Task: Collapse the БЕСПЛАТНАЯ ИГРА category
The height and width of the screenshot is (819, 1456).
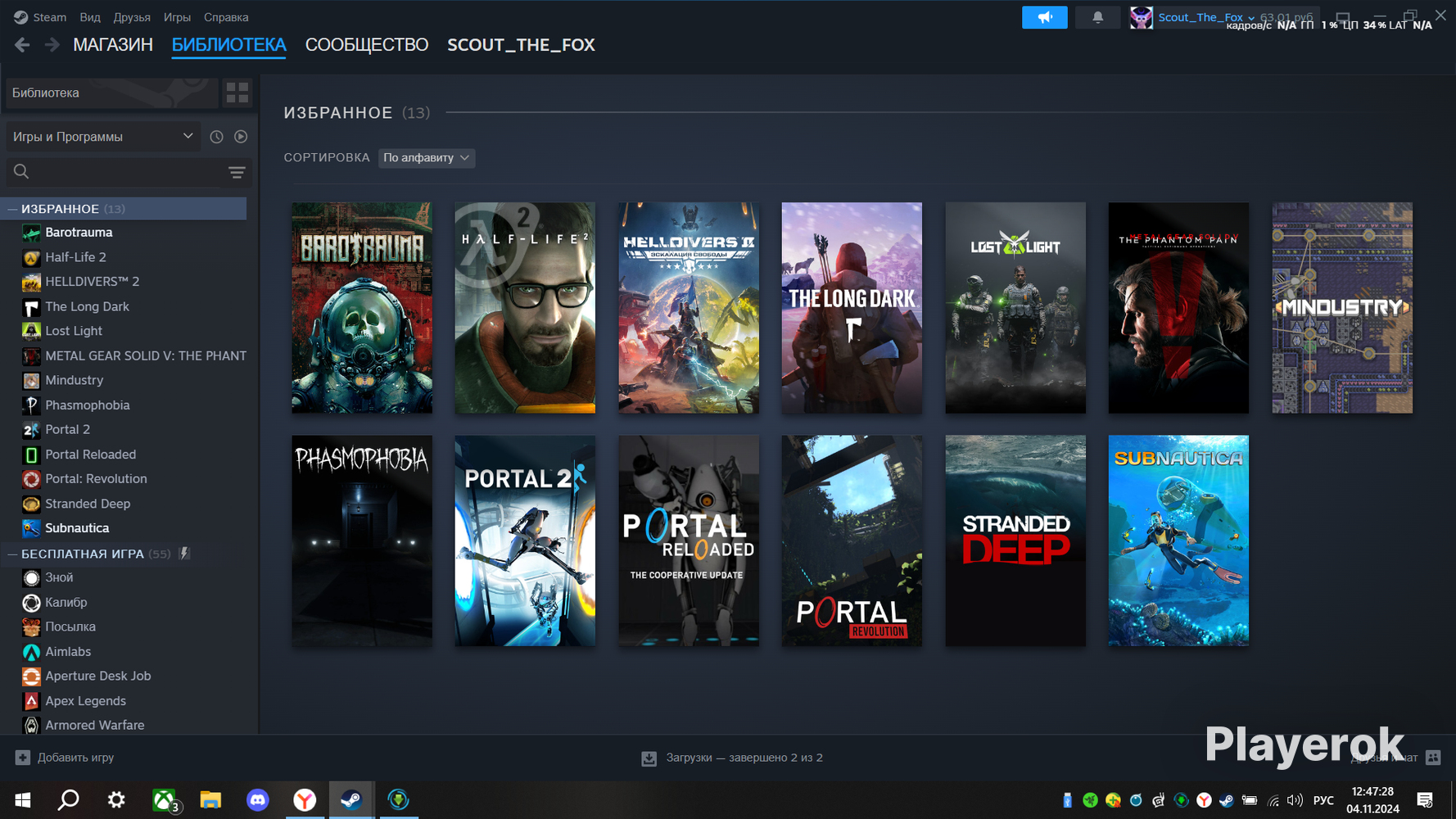Action: pyautogui.click(x=12, y=554)
